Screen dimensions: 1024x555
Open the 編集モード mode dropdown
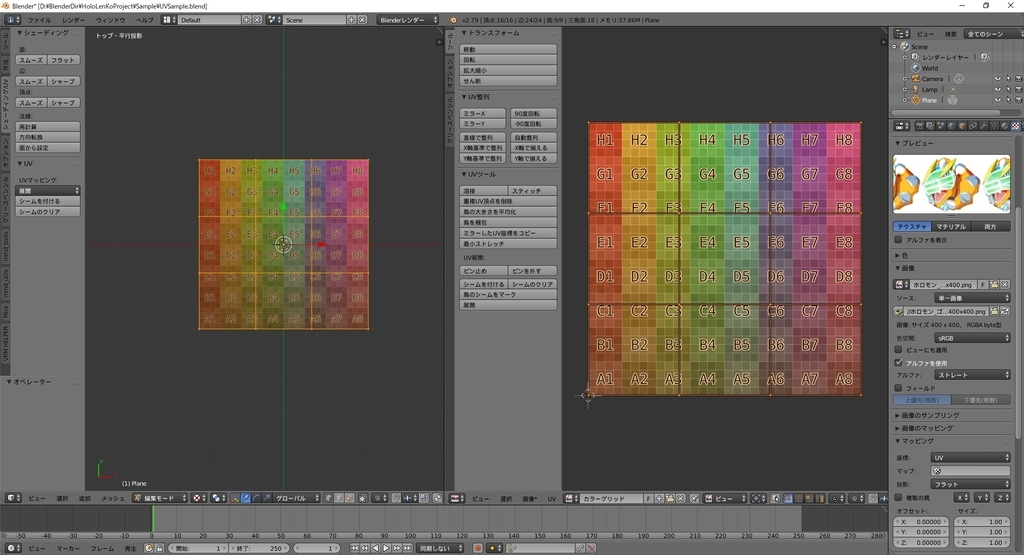[160, 498]
